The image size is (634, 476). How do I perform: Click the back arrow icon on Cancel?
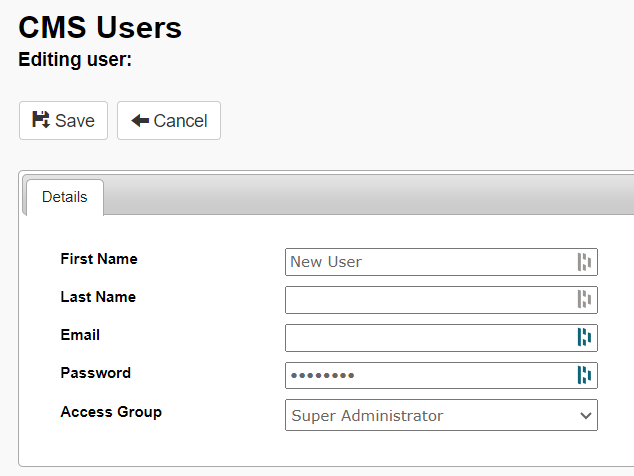coord(140,121)
